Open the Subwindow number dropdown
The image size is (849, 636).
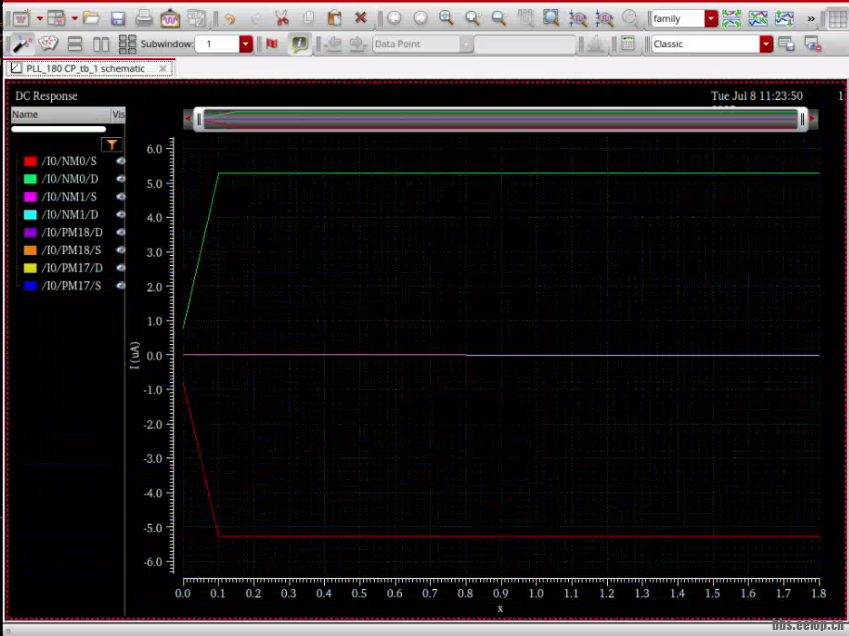246,44
